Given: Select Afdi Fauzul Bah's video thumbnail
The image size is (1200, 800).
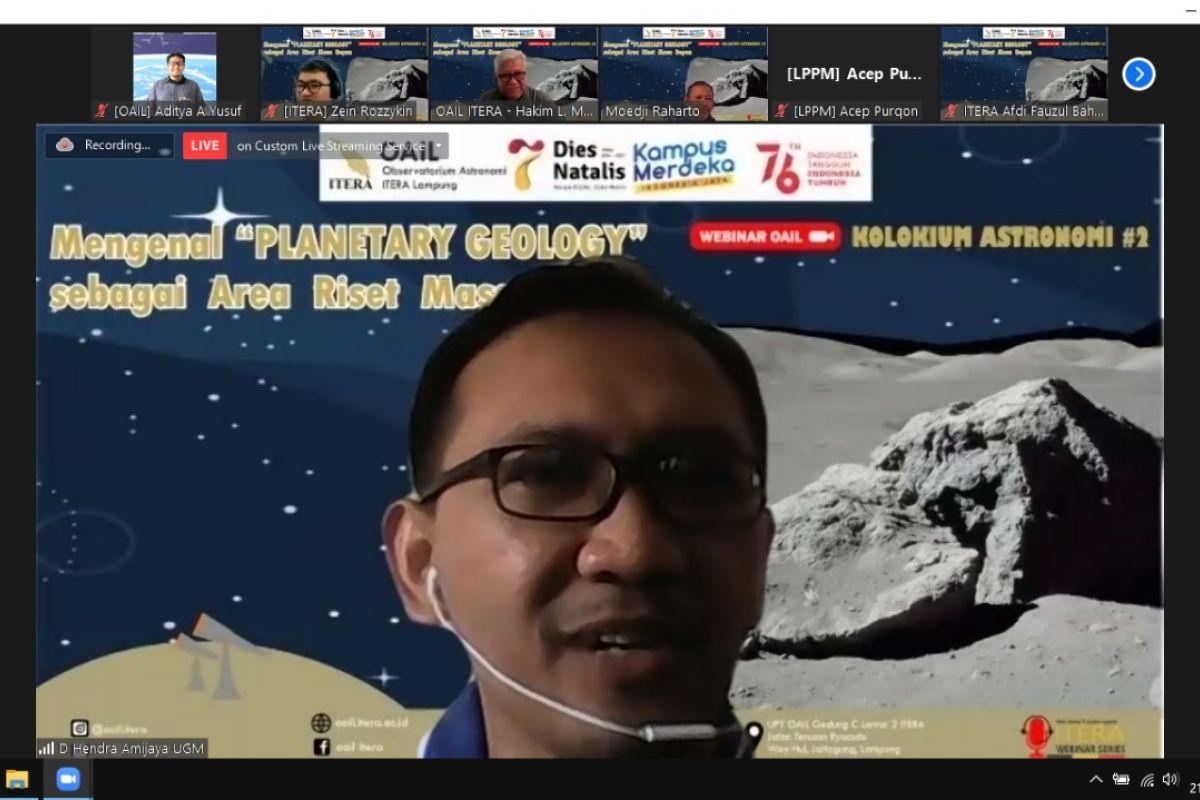Looking at the screenshot, I should click(x=1024, y=65).
